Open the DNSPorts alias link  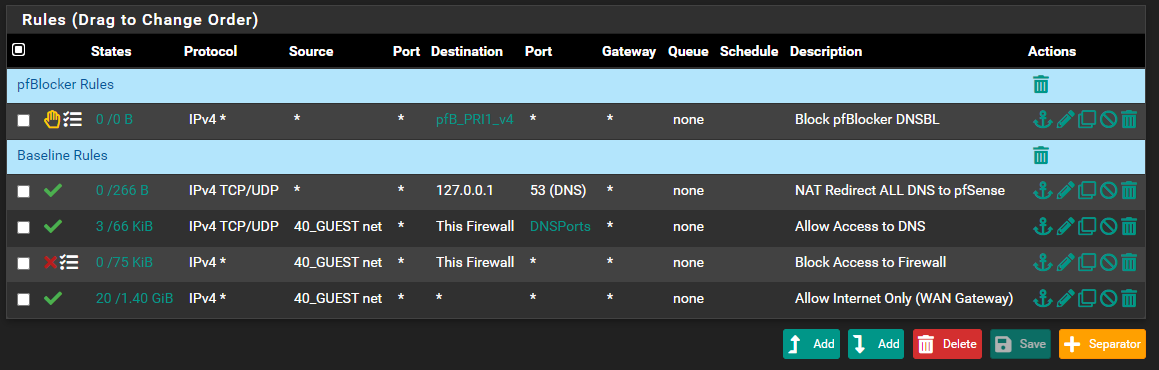[560, 227]
